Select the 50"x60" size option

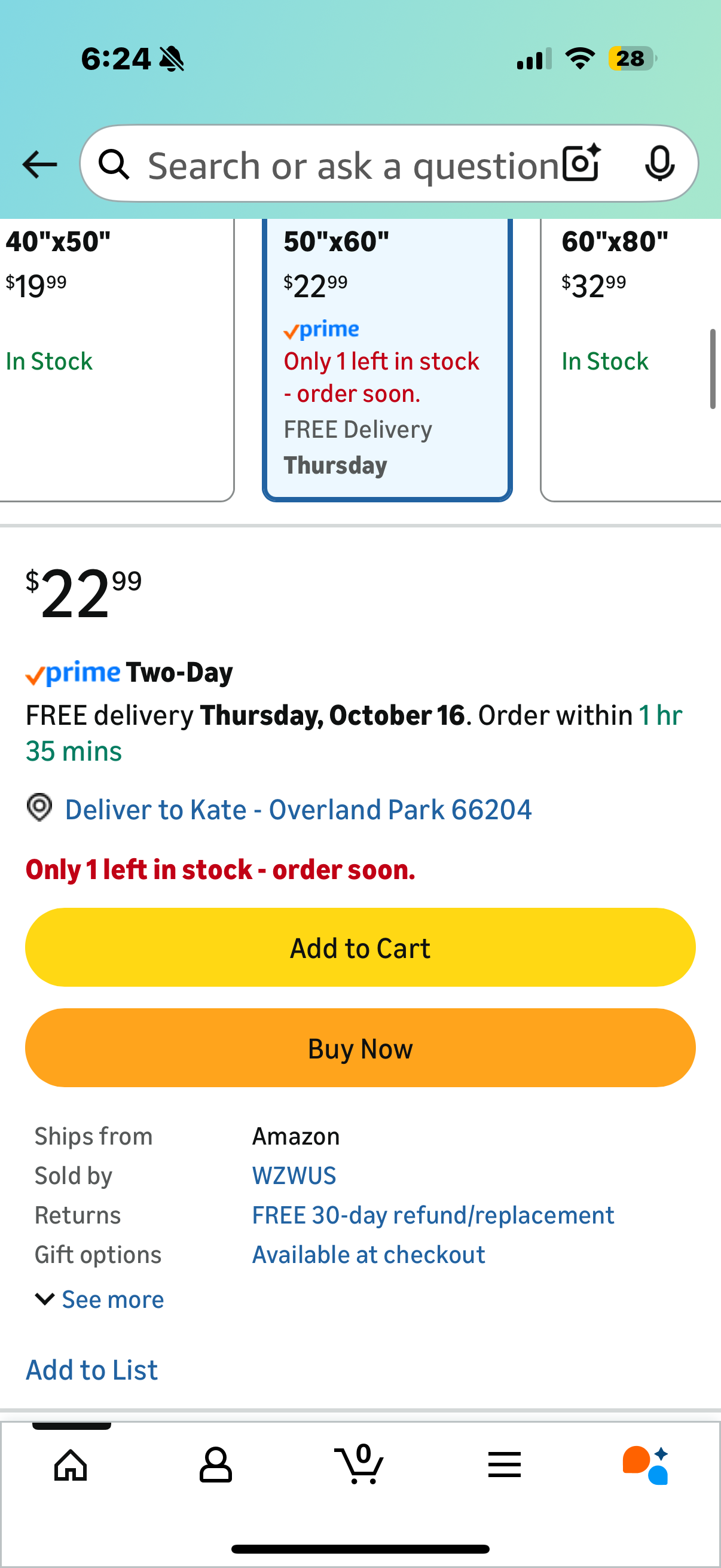pyautogui.click(x=387, y=359)
